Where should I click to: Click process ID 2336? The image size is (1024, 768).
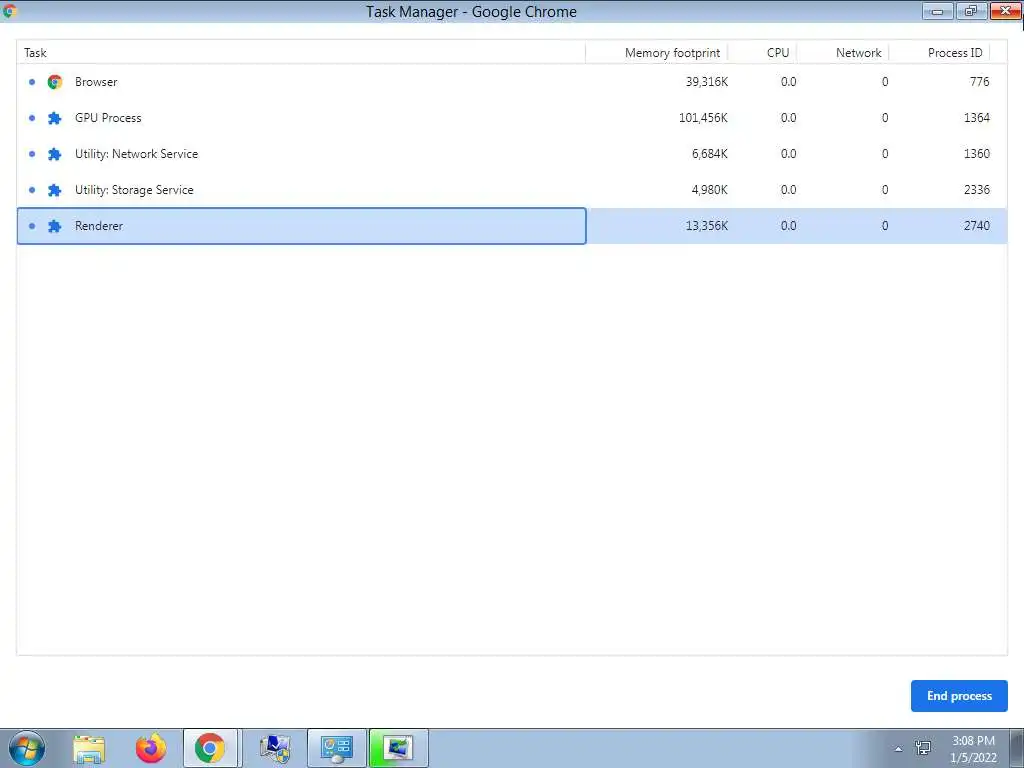point(976,189)
